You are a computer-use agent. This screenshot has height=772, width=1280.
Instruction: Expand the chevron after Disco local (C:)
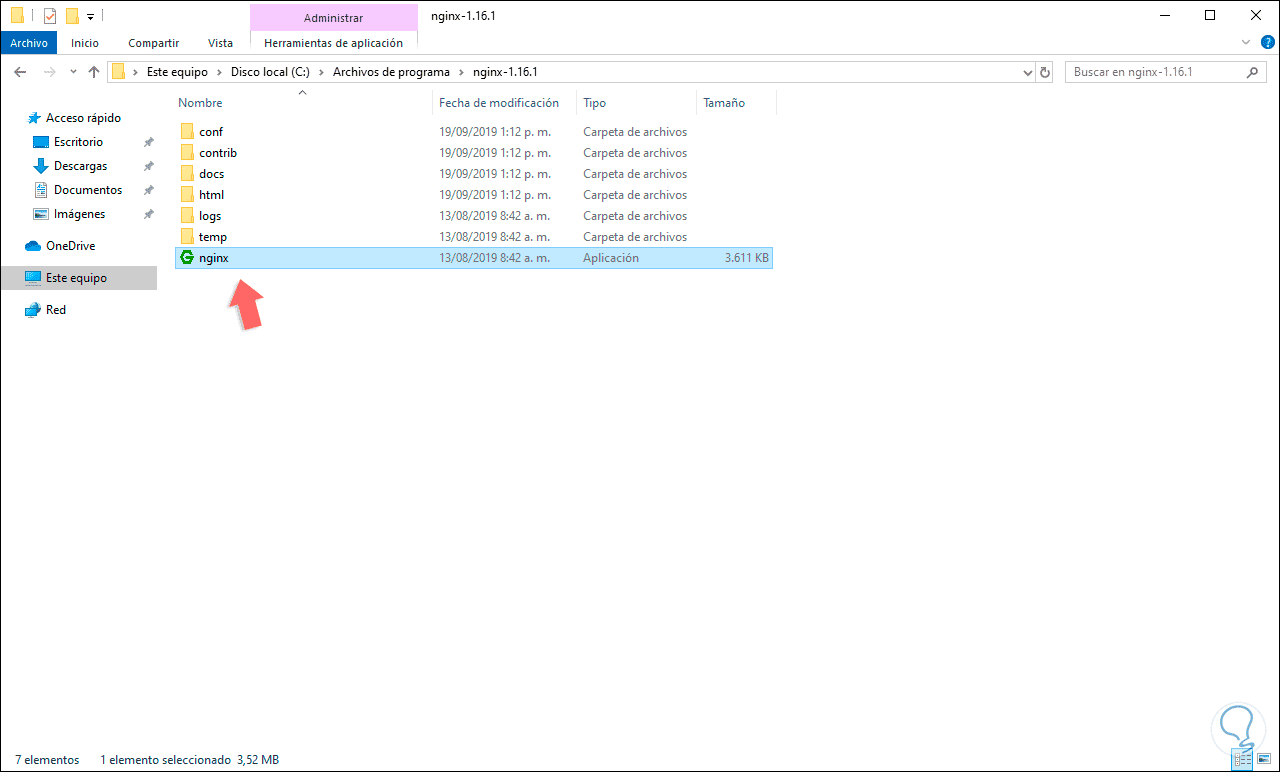[x=321, y=72]
